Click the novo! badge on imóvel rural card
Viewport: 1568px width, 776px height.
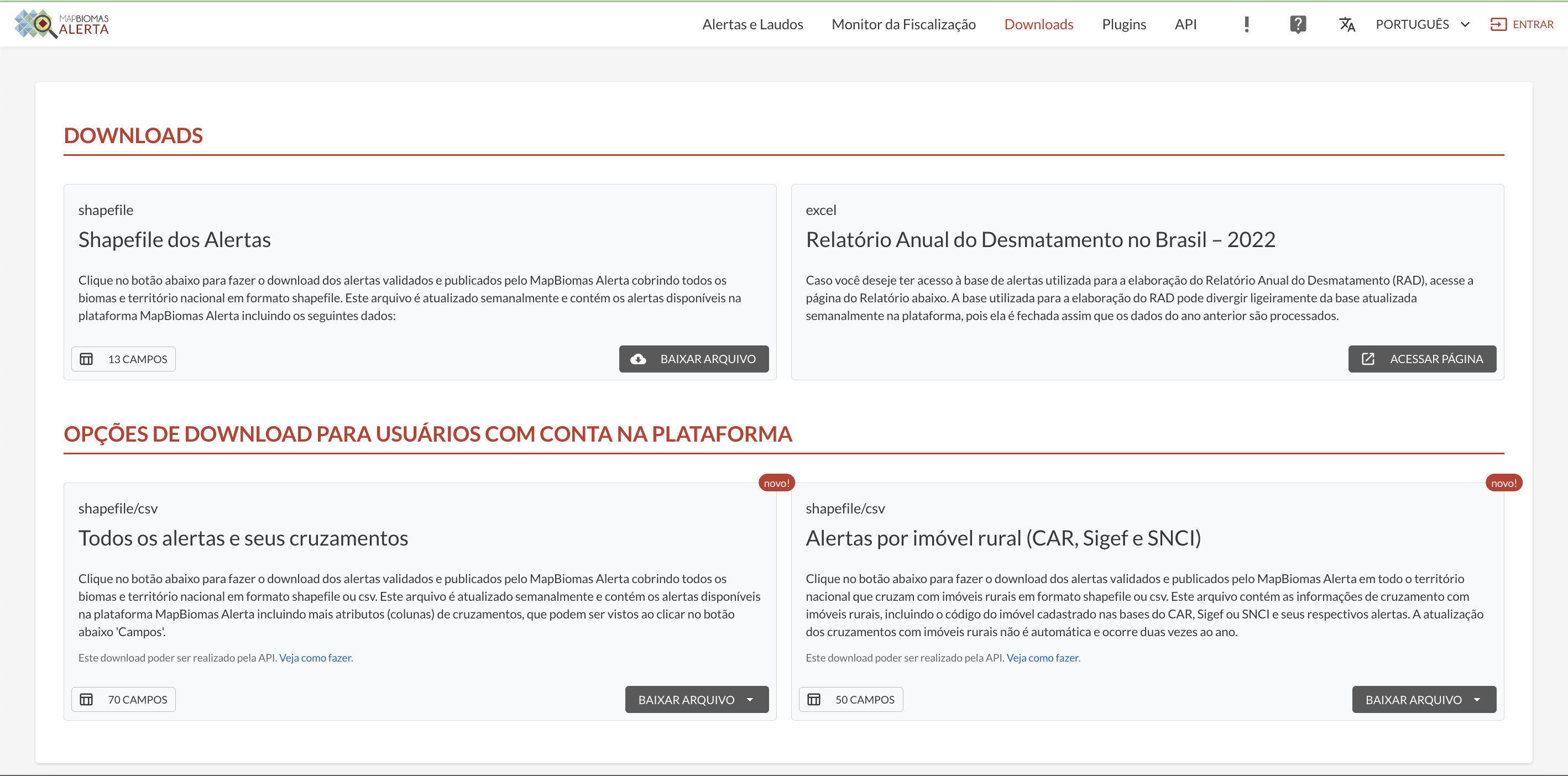[1503, 483]
